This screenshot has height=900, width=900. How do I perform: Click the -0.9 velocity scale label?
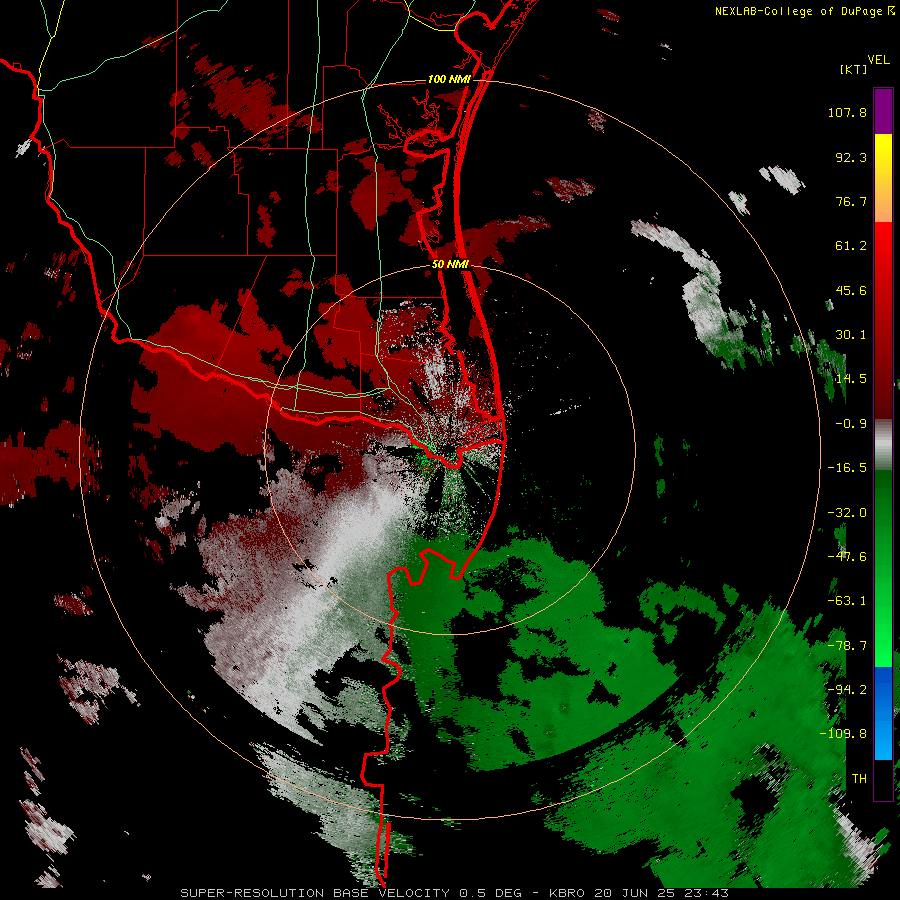click(x=851, y=424)
